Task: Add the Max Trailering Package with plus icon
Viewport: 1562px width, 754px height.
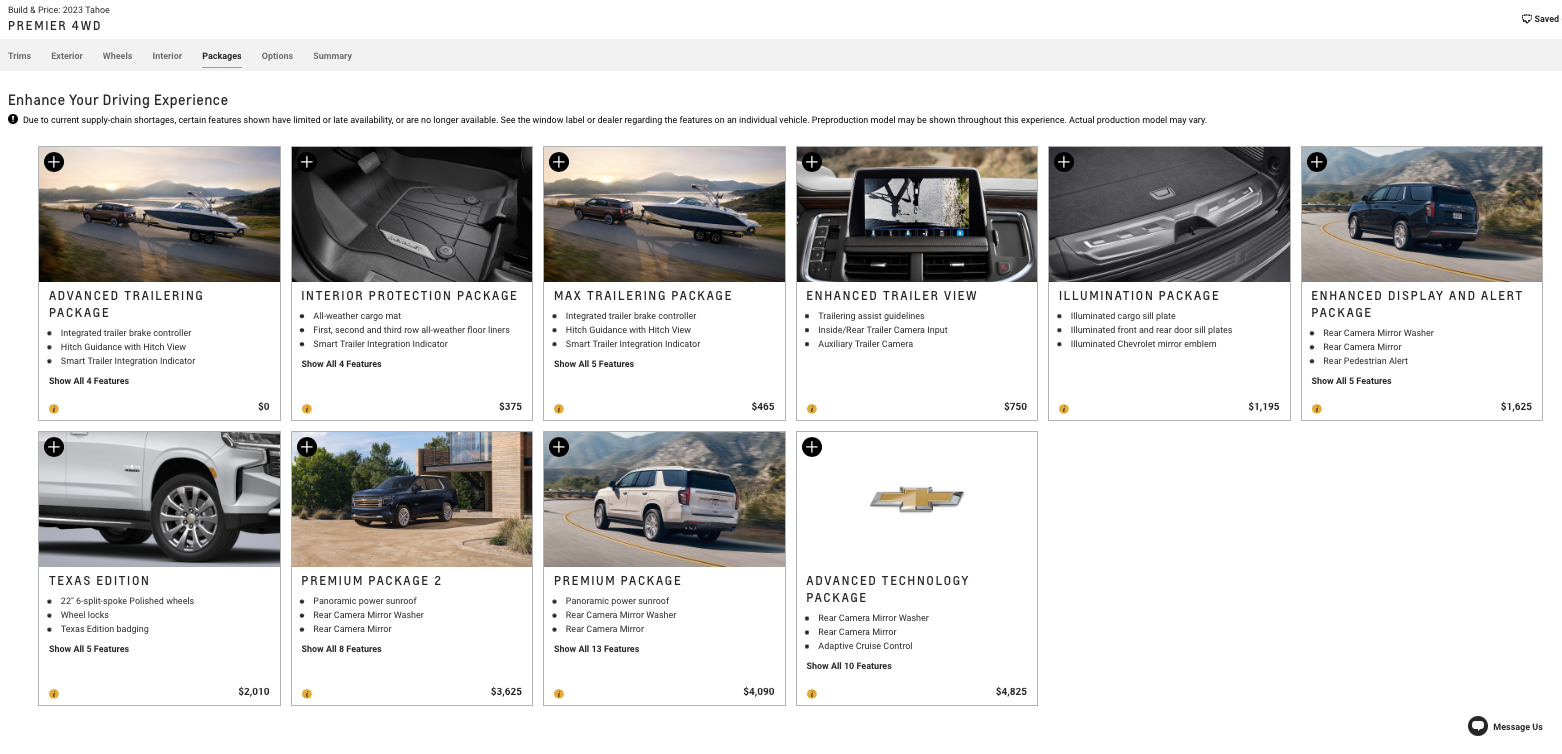Action: tap(559, 162)
